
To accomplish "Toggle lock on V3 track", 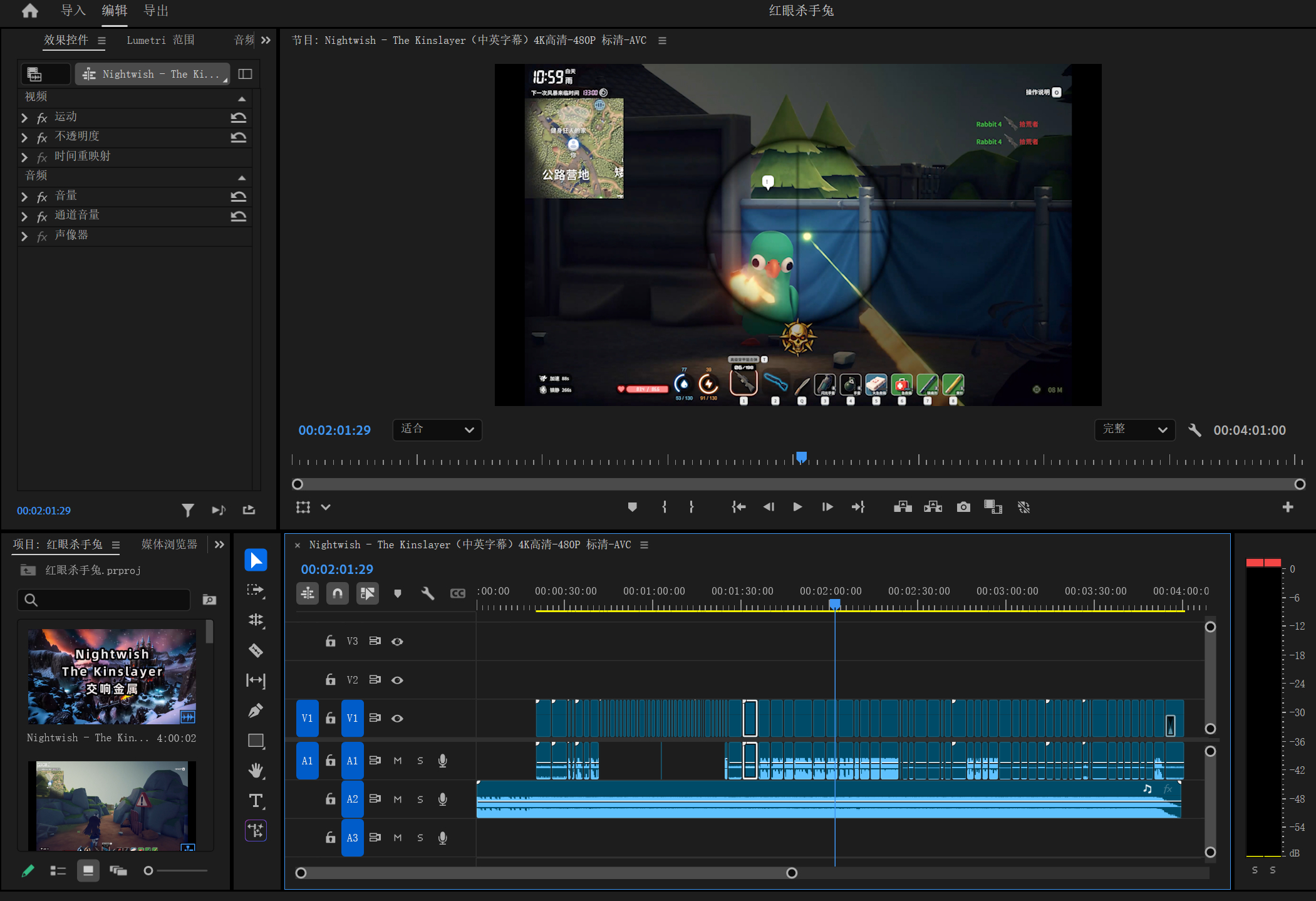I will tap(331, 641).
